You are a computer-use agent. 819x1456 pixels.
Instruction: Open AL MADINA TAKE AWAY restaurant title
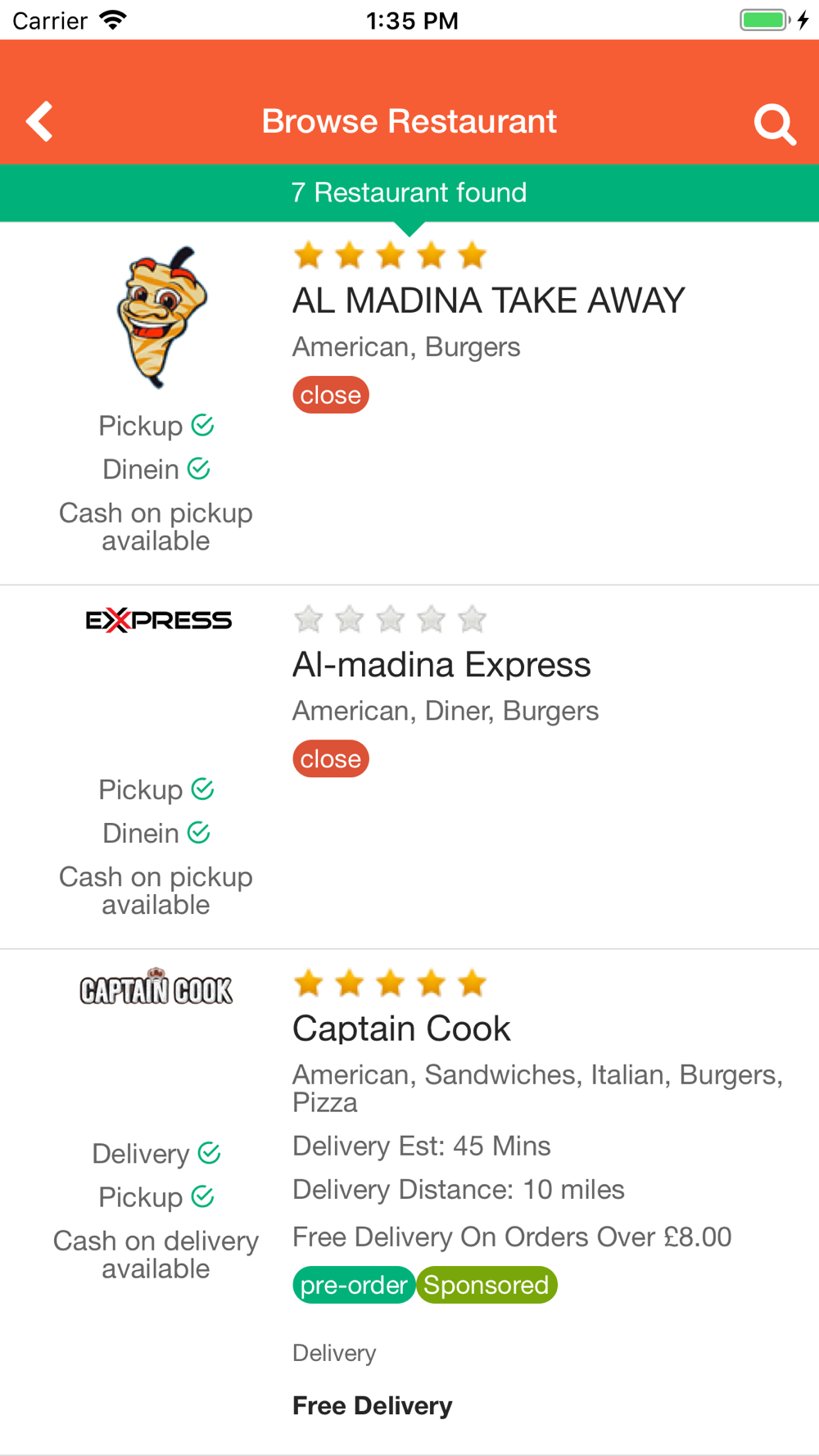click(x=488, y=301)
